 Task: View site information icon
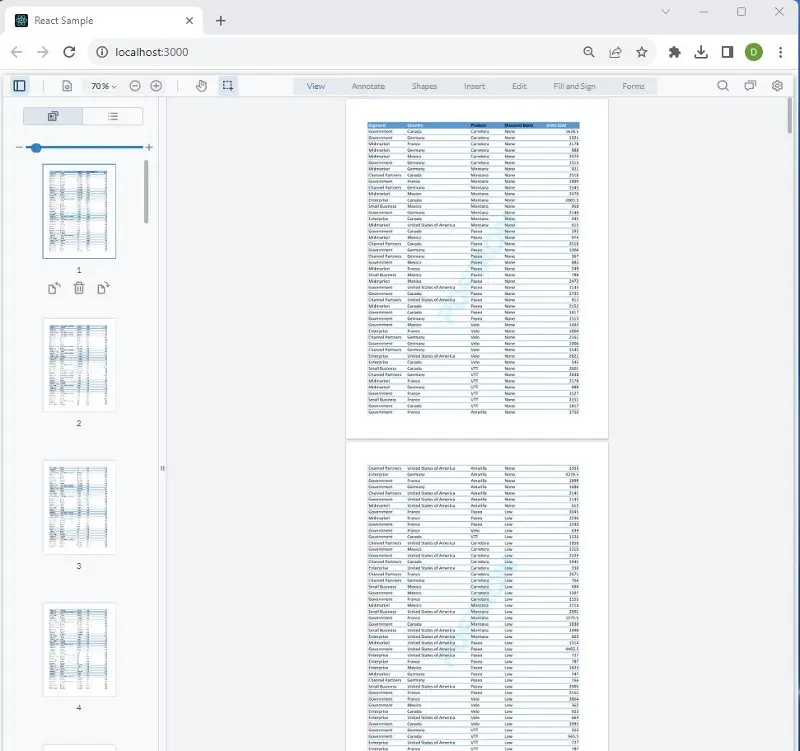pos(102,52)
